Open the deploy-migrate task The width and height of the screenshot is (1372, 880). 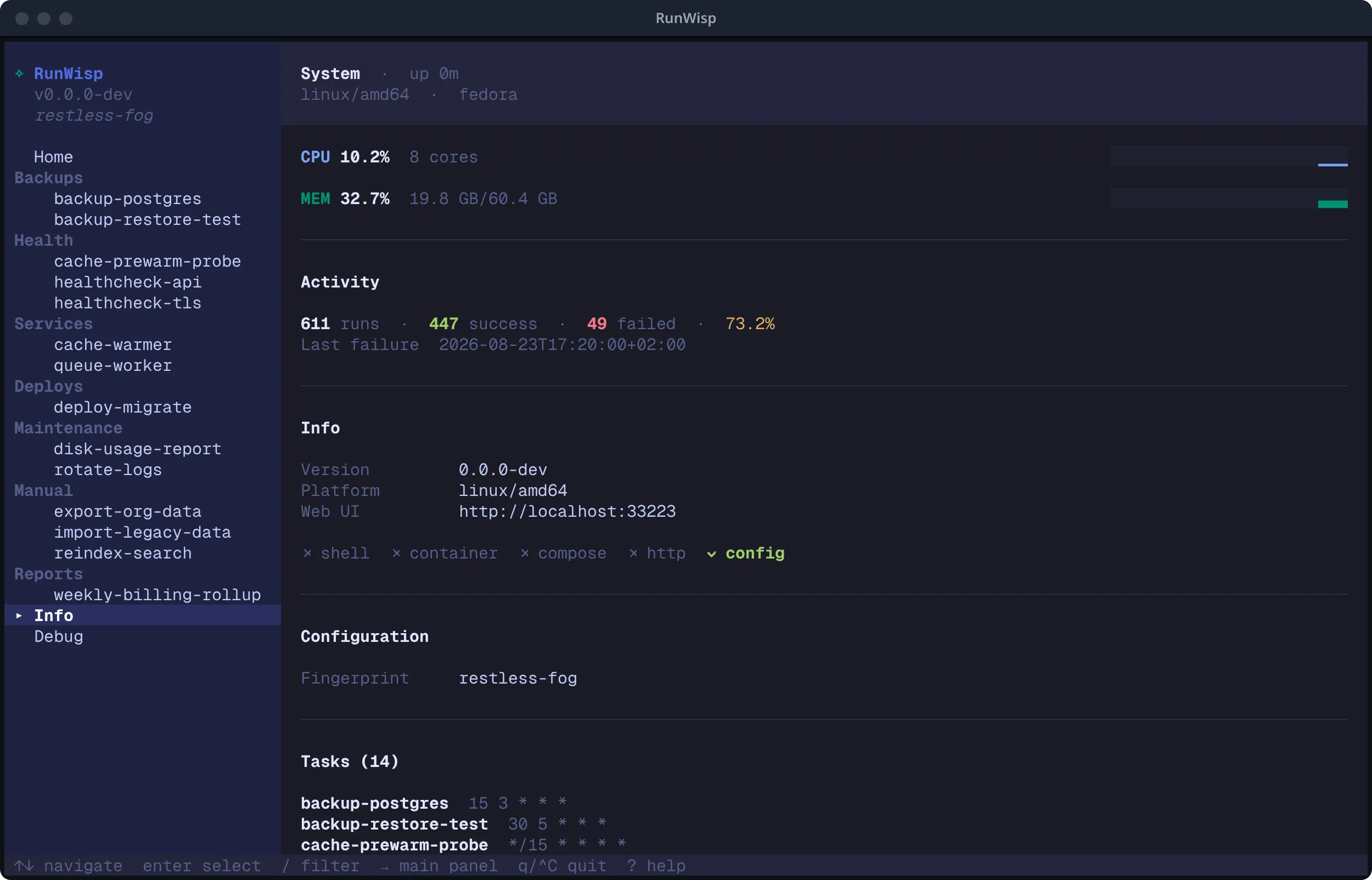coord(122,408)
